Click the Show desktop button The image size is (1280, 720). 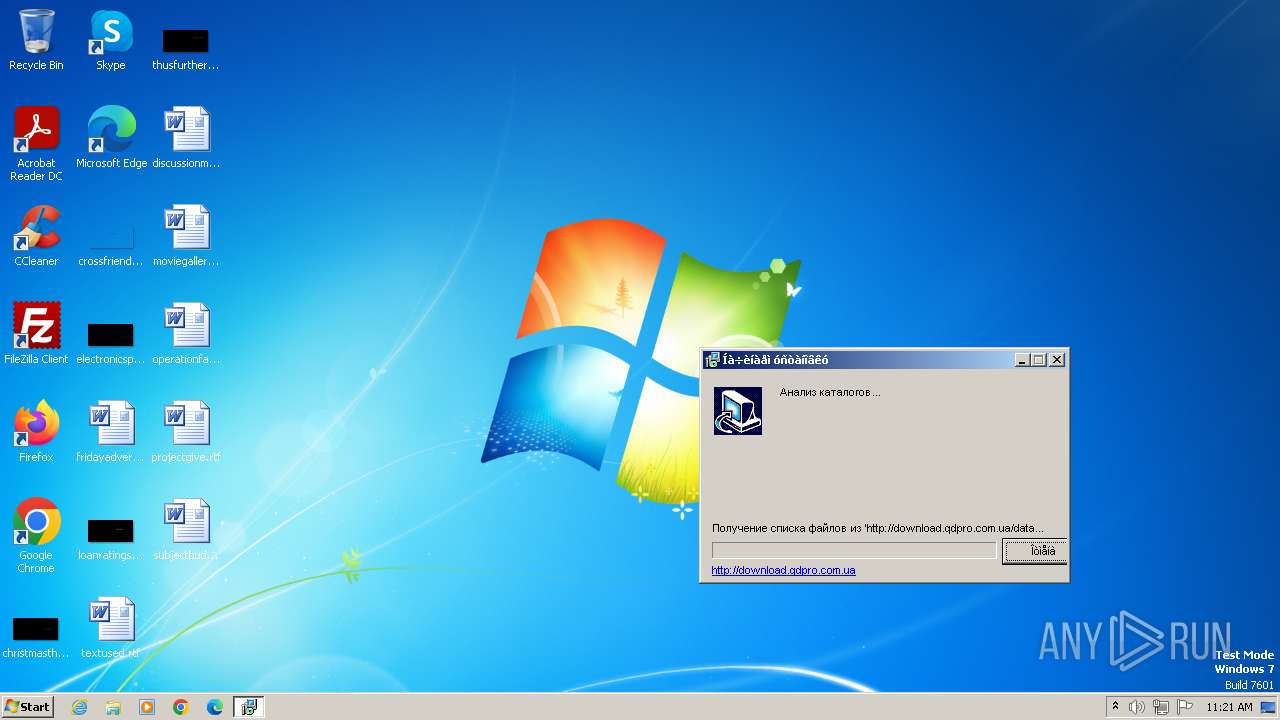pyautogui.click(x=1268, y=707)
